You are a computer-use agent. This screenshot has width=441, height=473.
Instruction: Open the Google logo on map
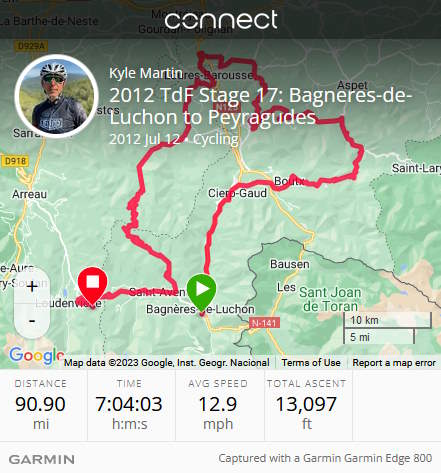[36, 356]
